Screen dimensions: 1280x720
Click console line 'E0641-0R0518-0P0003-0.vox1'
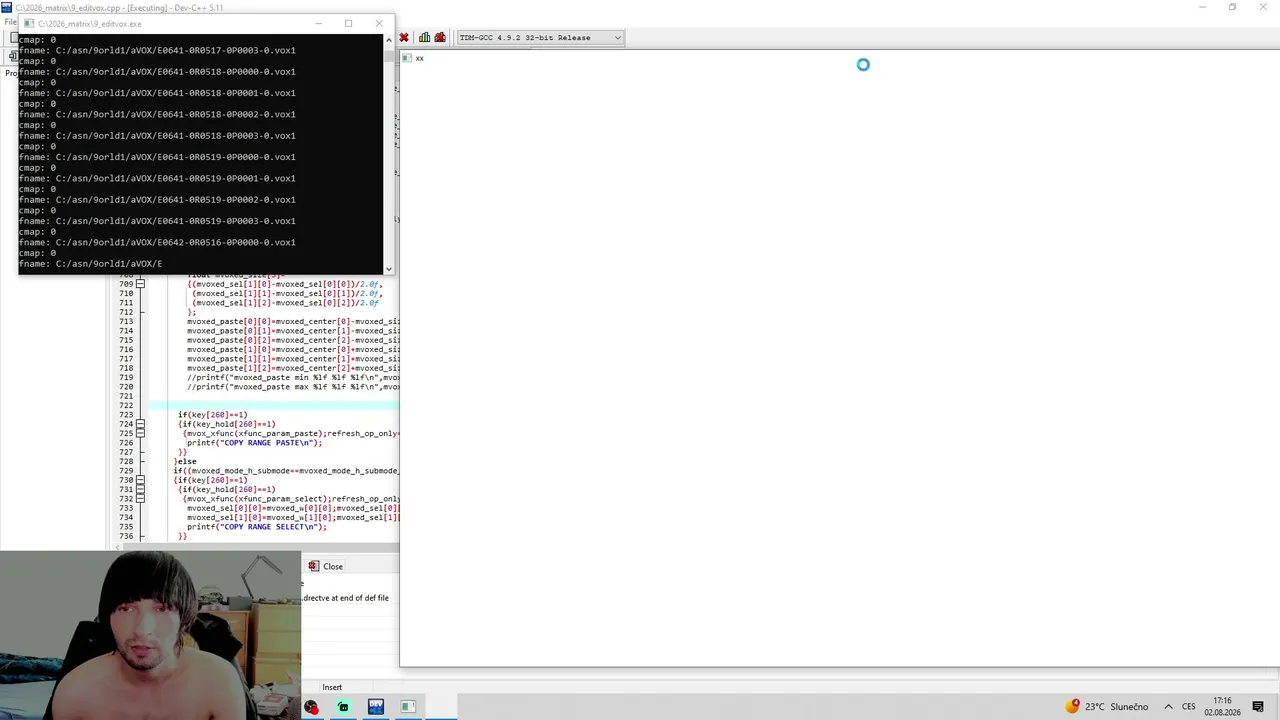tap(157, 136)
